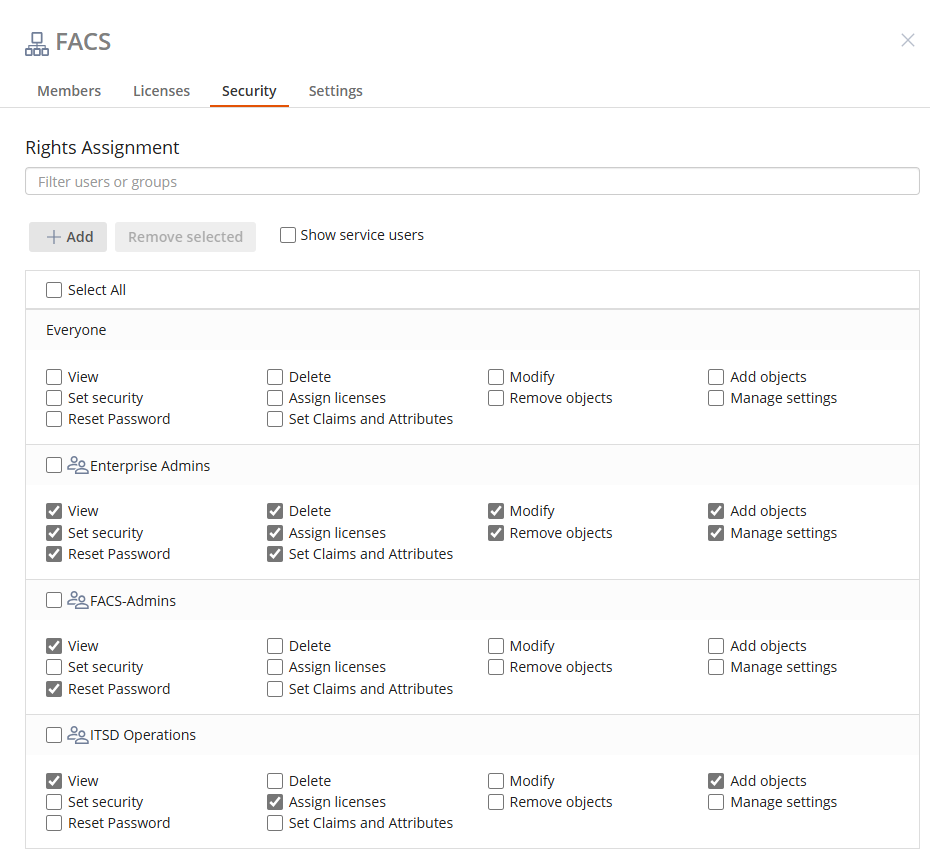Focus the Filter users or groups field
This screenshot has width=930, height=868.
(x=472, y=182)
